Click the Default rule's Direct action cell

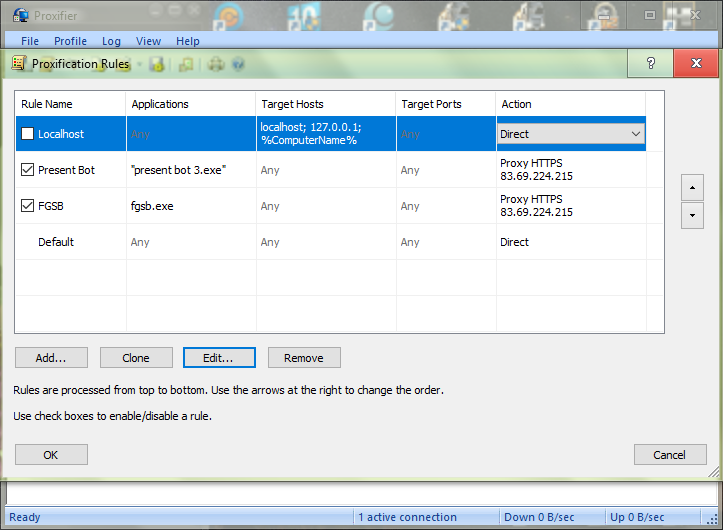[x=571, y=242]
